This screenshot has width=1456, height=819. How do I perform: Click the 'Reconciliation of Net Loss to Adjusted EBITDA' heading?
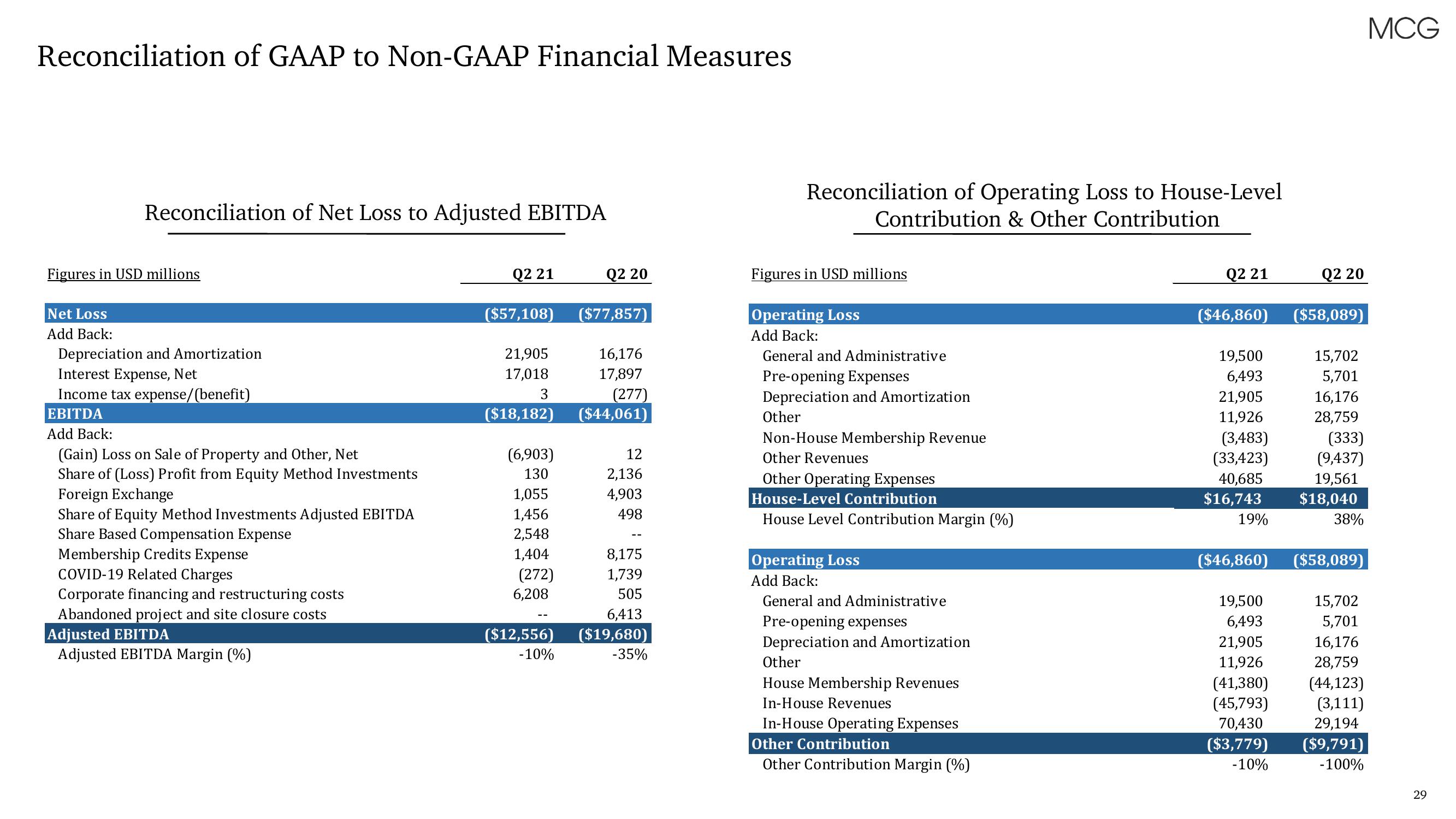375,213
